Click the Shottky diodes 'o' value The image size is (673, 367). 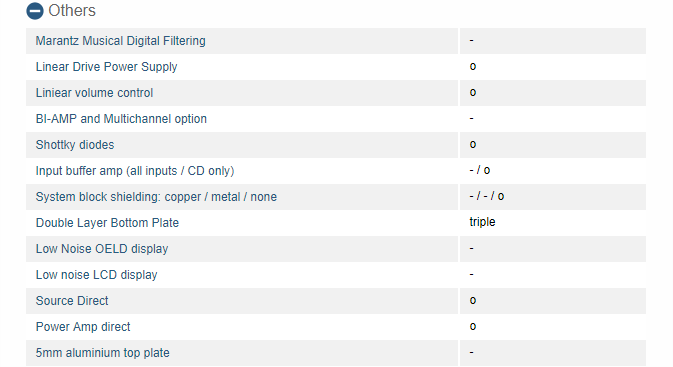pyautogui.click(x=473, y=145)
